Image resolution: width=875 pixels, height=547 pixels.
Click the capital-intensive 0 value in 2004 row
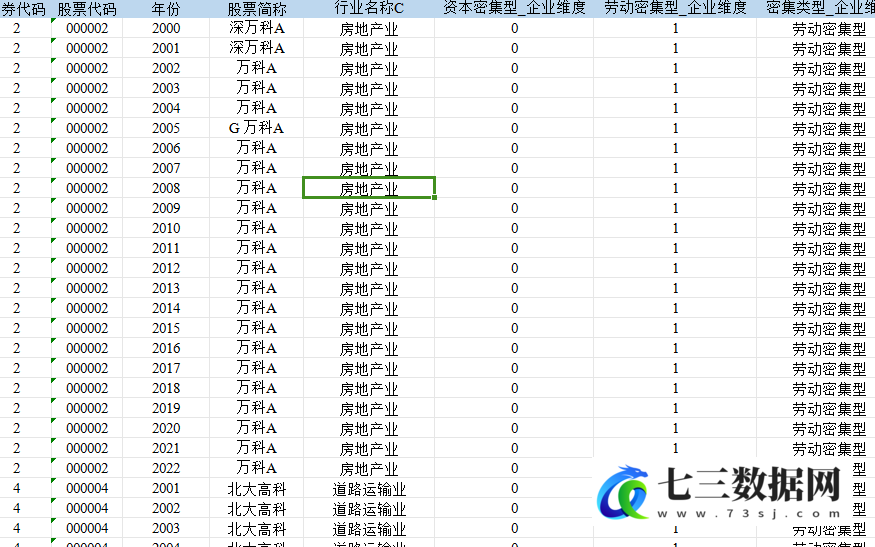point(515,108)
